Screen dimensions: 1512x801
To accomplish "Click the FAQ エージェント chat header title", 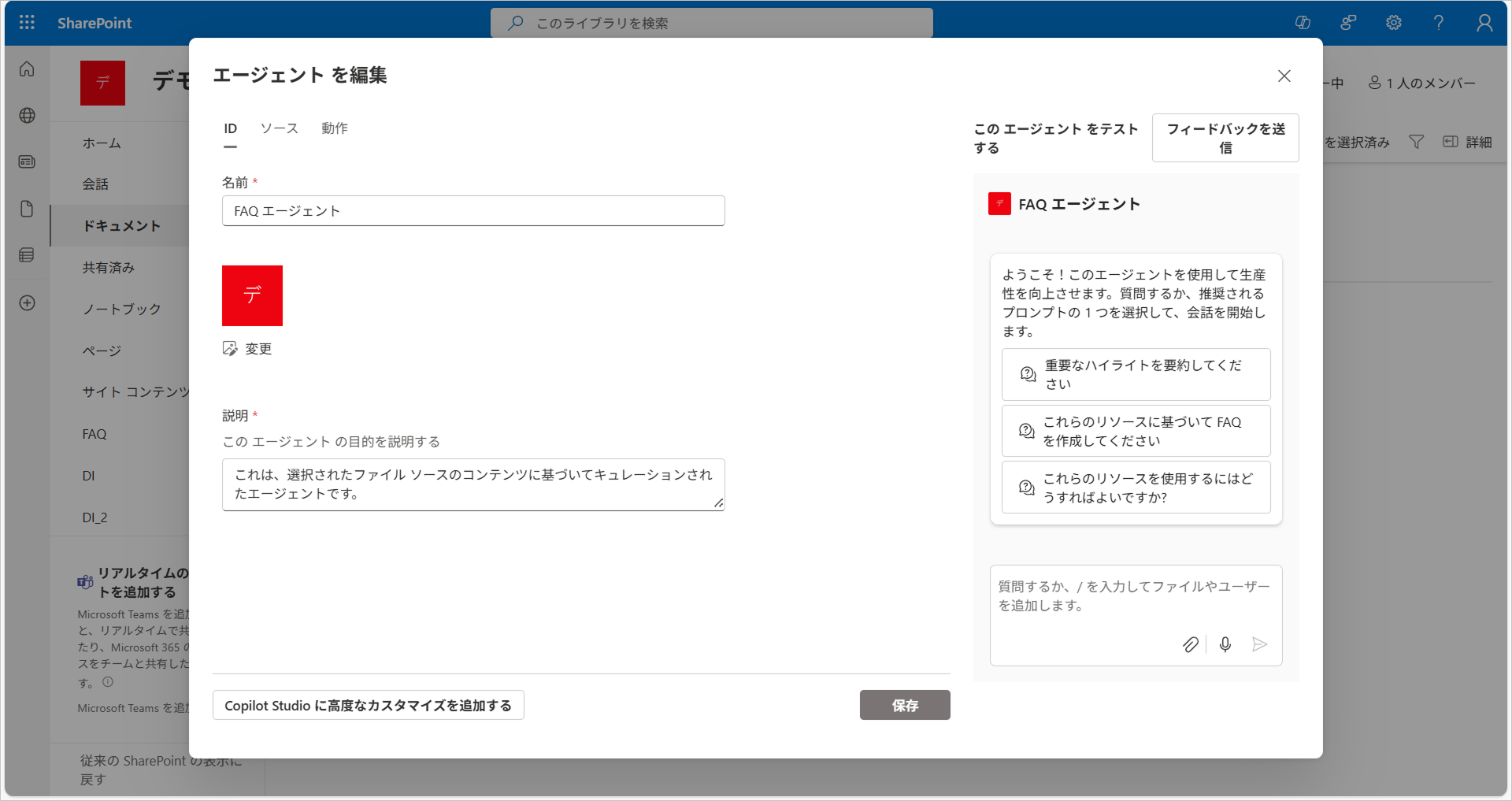I will 1079,204.
